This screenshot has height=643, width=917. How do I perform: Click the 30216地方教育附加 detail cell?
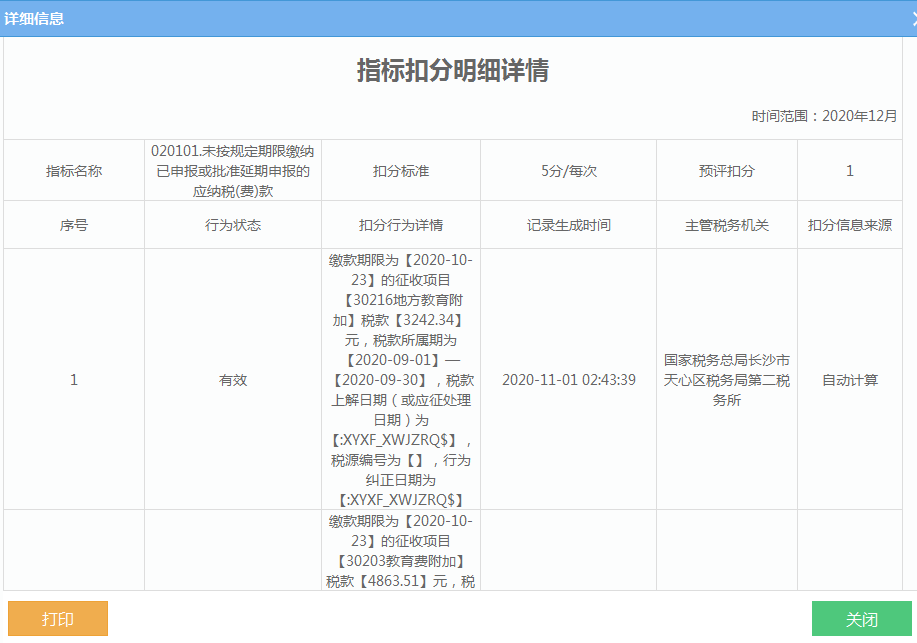[401, 380]
